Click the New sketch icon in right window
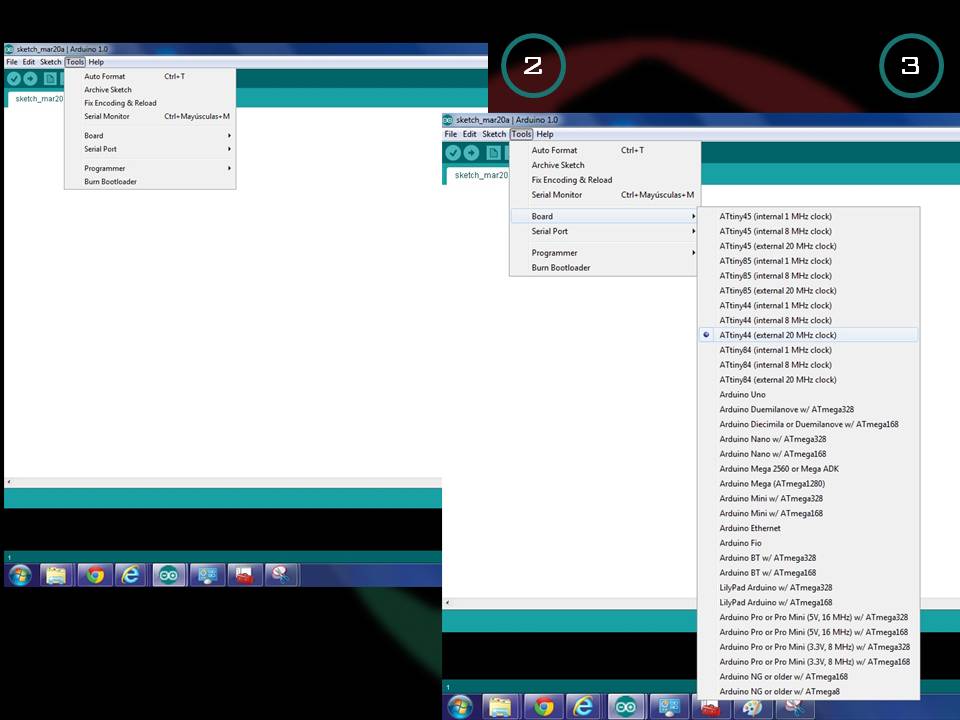 click(x=493, y=153)
